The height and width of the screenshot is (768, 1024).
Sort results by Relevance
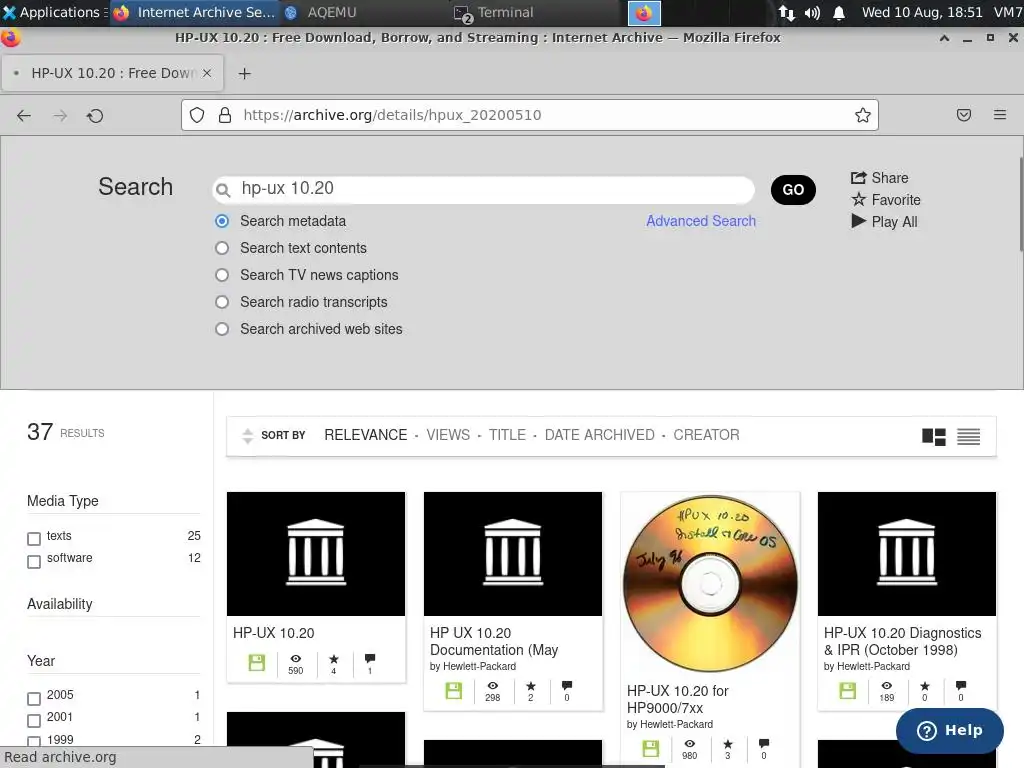click(x=366, y=435)
